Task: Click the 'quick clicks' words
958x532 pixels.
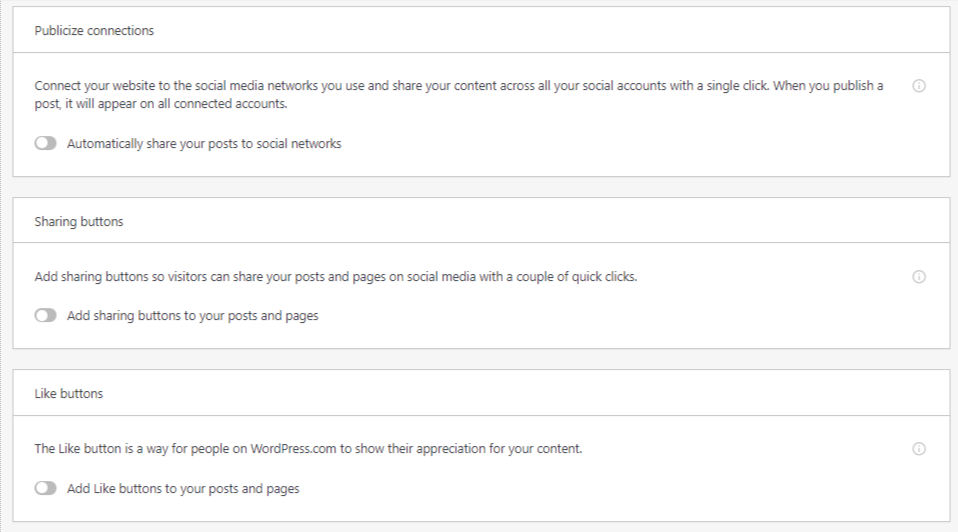Action: [604, 277]
